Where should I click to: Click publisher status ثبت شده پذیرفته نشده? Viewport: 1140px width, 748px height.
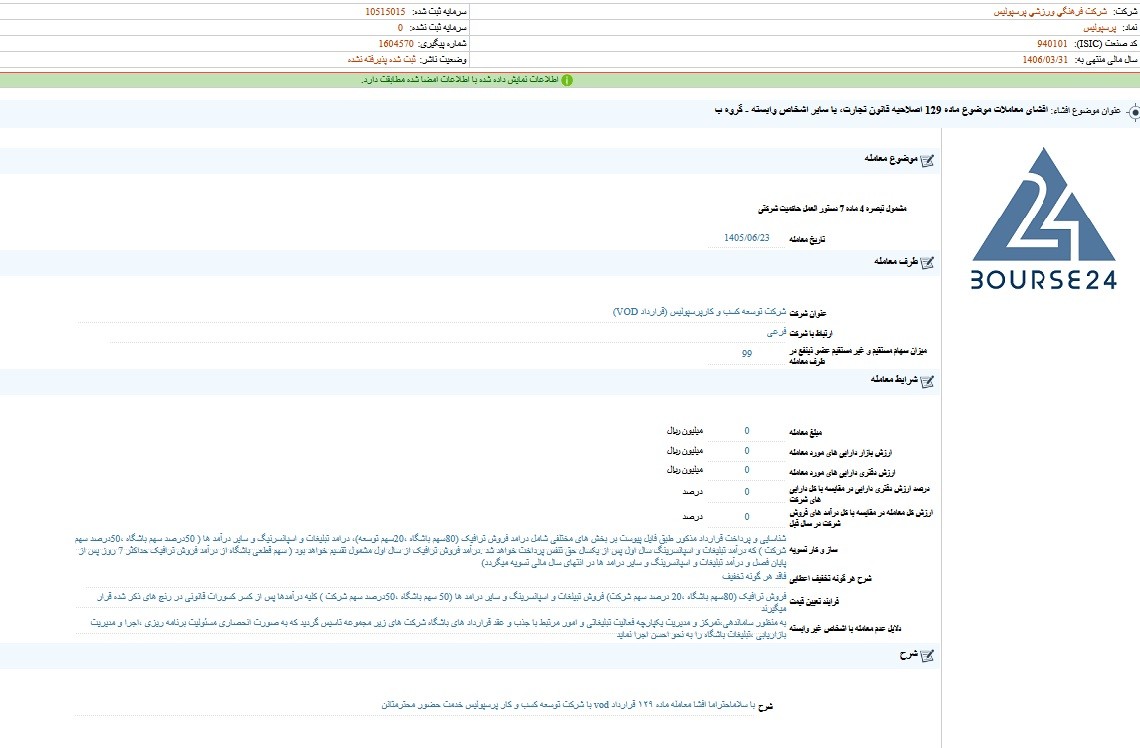point(382,60)
